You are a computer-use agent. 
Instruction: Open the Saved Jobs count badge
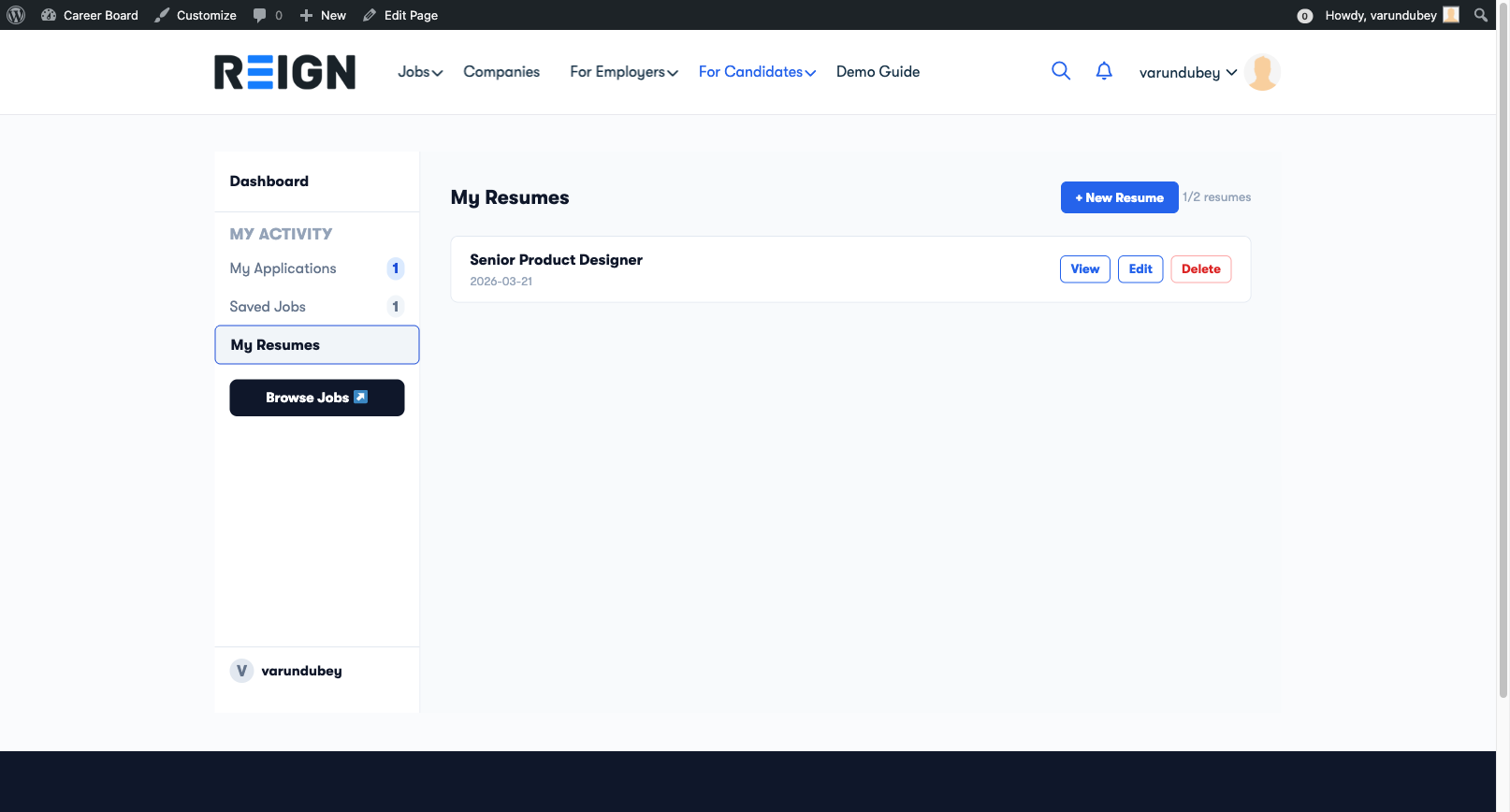(x=396, y=307)
